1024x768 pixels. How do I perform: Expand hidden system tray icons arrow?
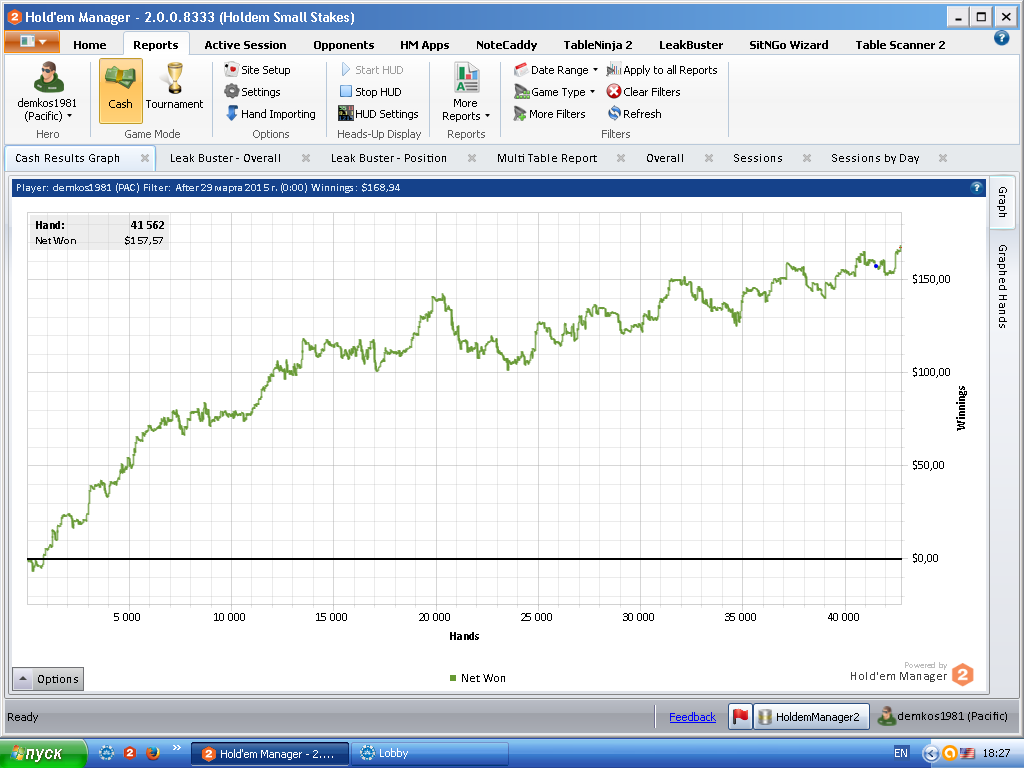930,754
